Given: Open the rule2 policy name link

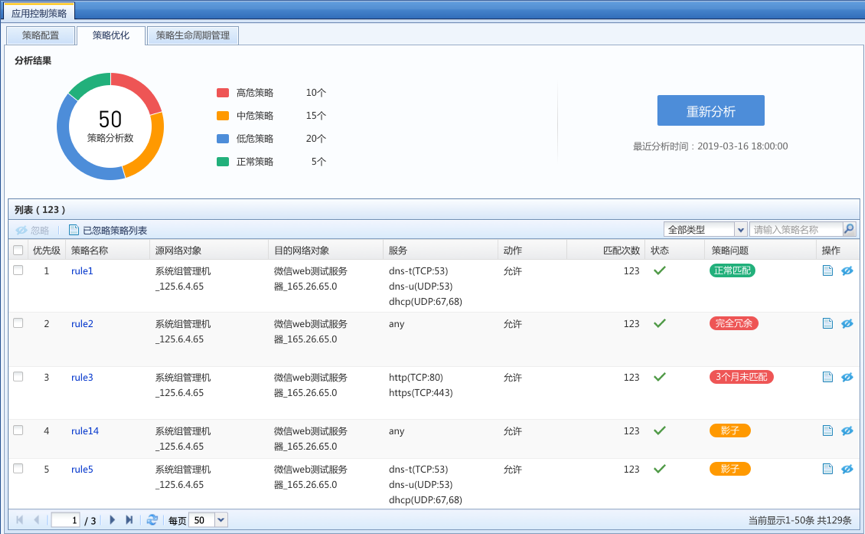Looking at the screenshot, I should click(x=82, y=324).
